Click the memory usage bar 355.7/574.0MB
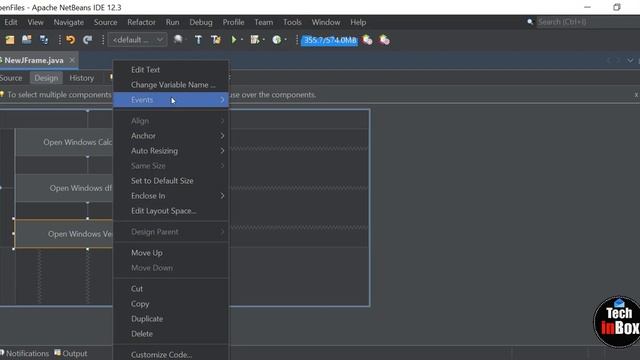 (x=330, y=40)
